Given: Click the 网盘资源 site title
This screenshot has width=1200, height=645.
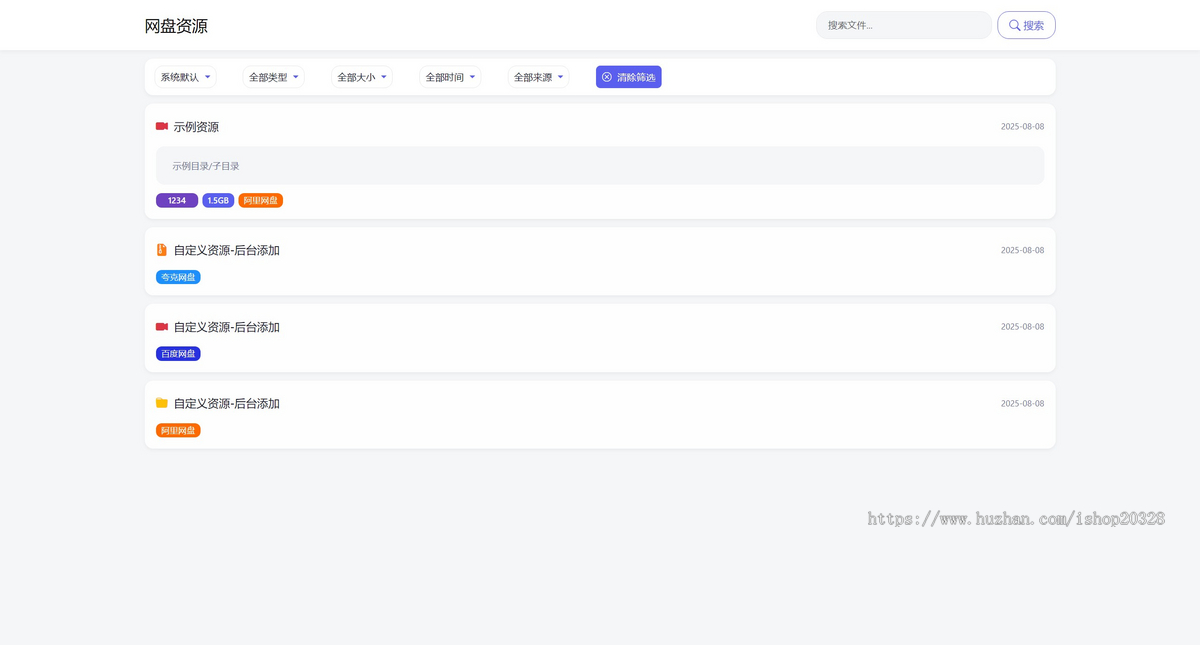Looking at the screenshot, I should (x=176, y=26).
